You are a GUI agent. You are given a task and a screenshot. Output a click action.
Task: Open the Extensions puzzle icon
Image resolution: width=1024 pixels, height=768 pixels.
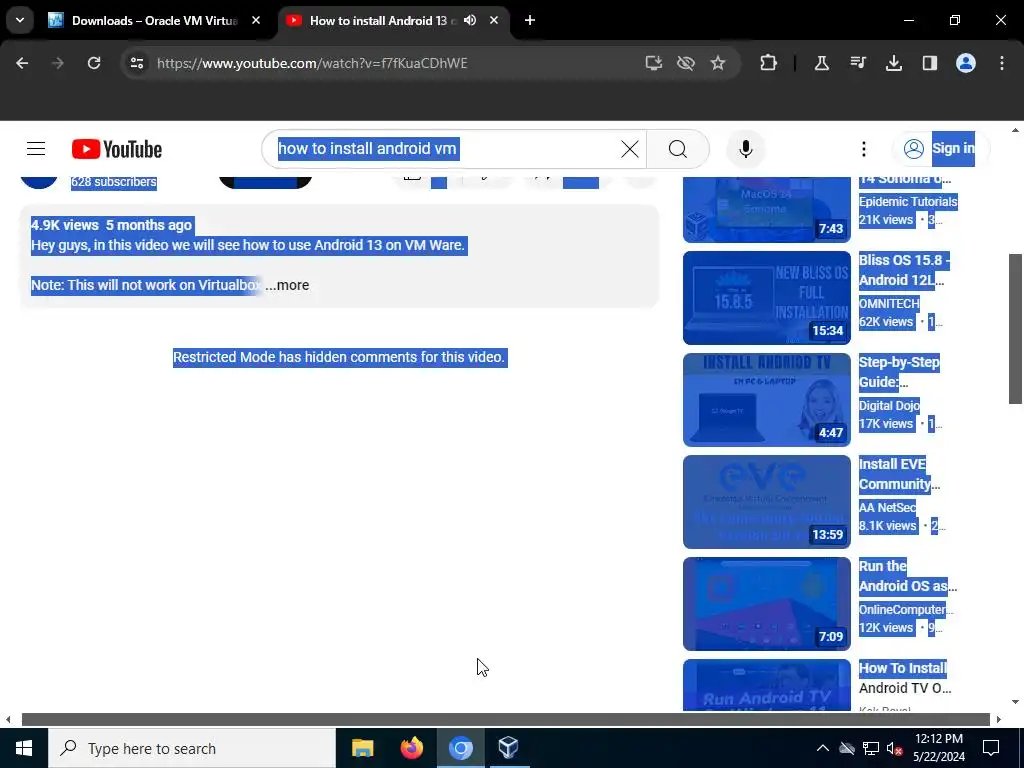point(769,63)
